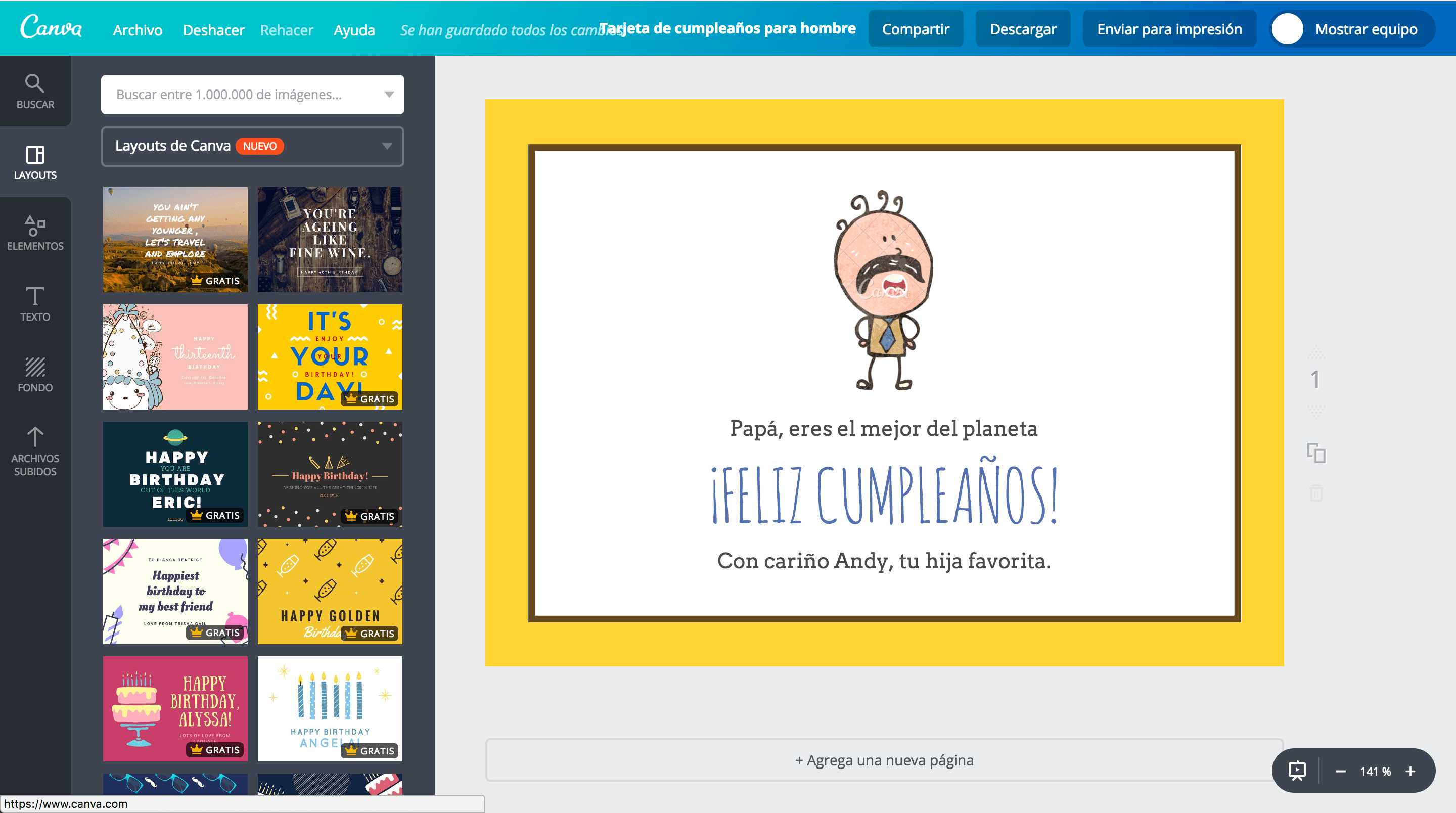
Task: Click Enviar para impresión button
Action: (1169, 28)
